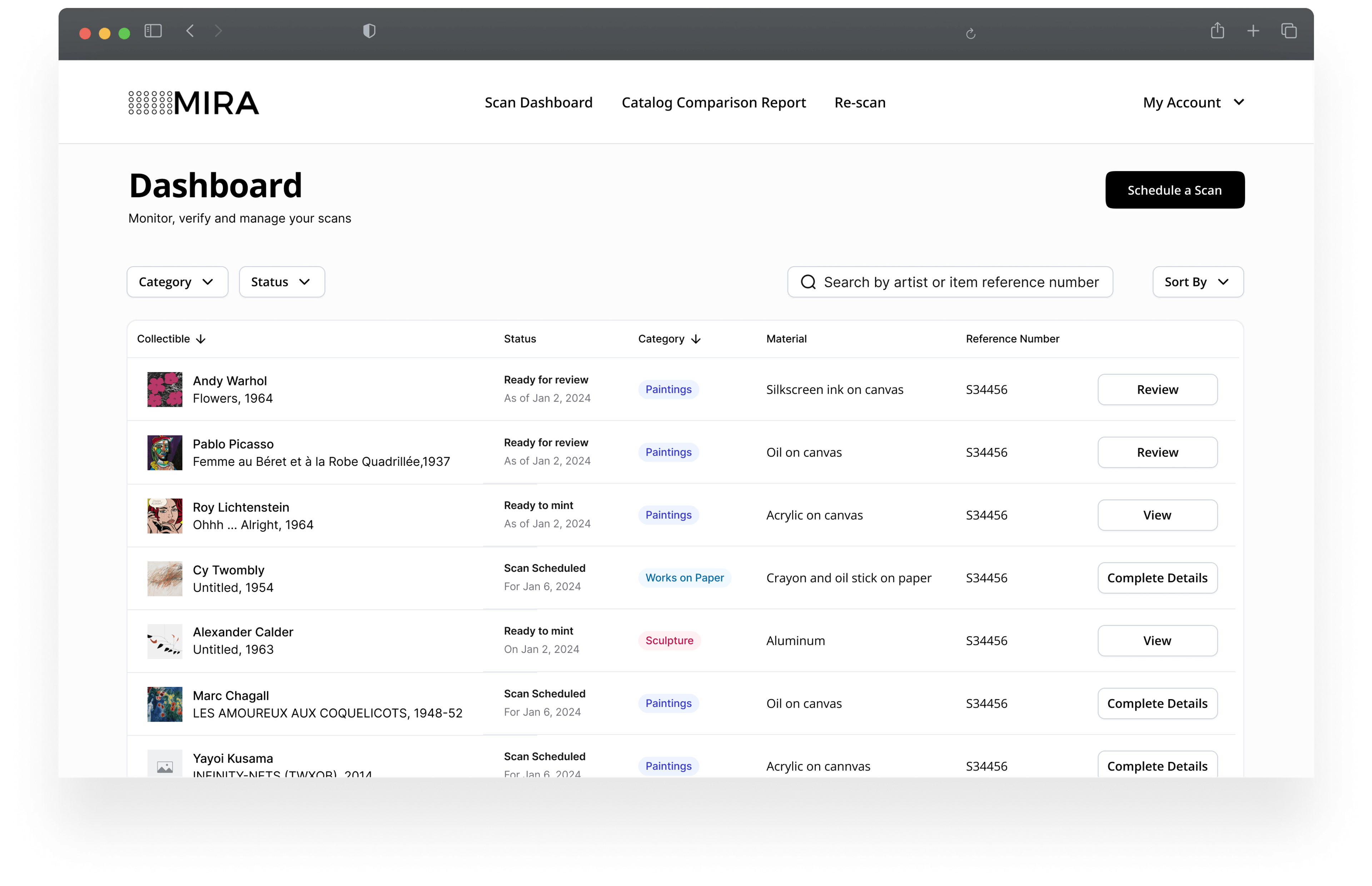
Task: Open the Roy Lichtenstein artwork thumbnail
Action: point(164,515)
